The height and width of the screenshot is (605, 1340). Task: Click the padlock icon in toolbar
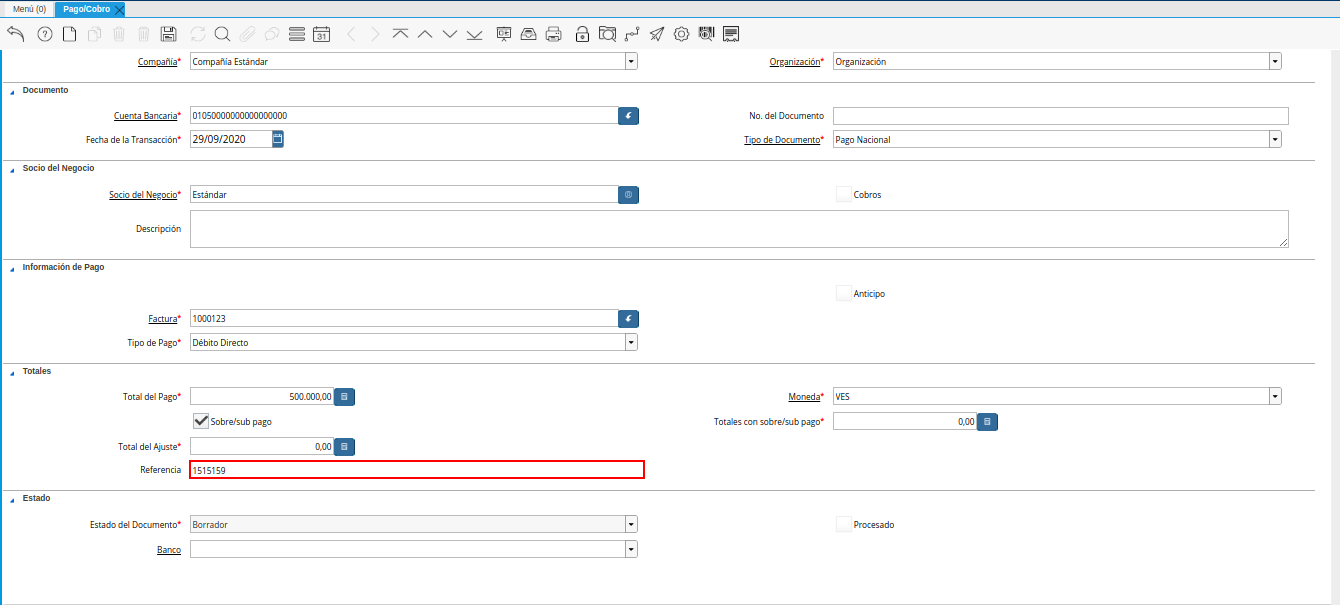pos(582,34)
